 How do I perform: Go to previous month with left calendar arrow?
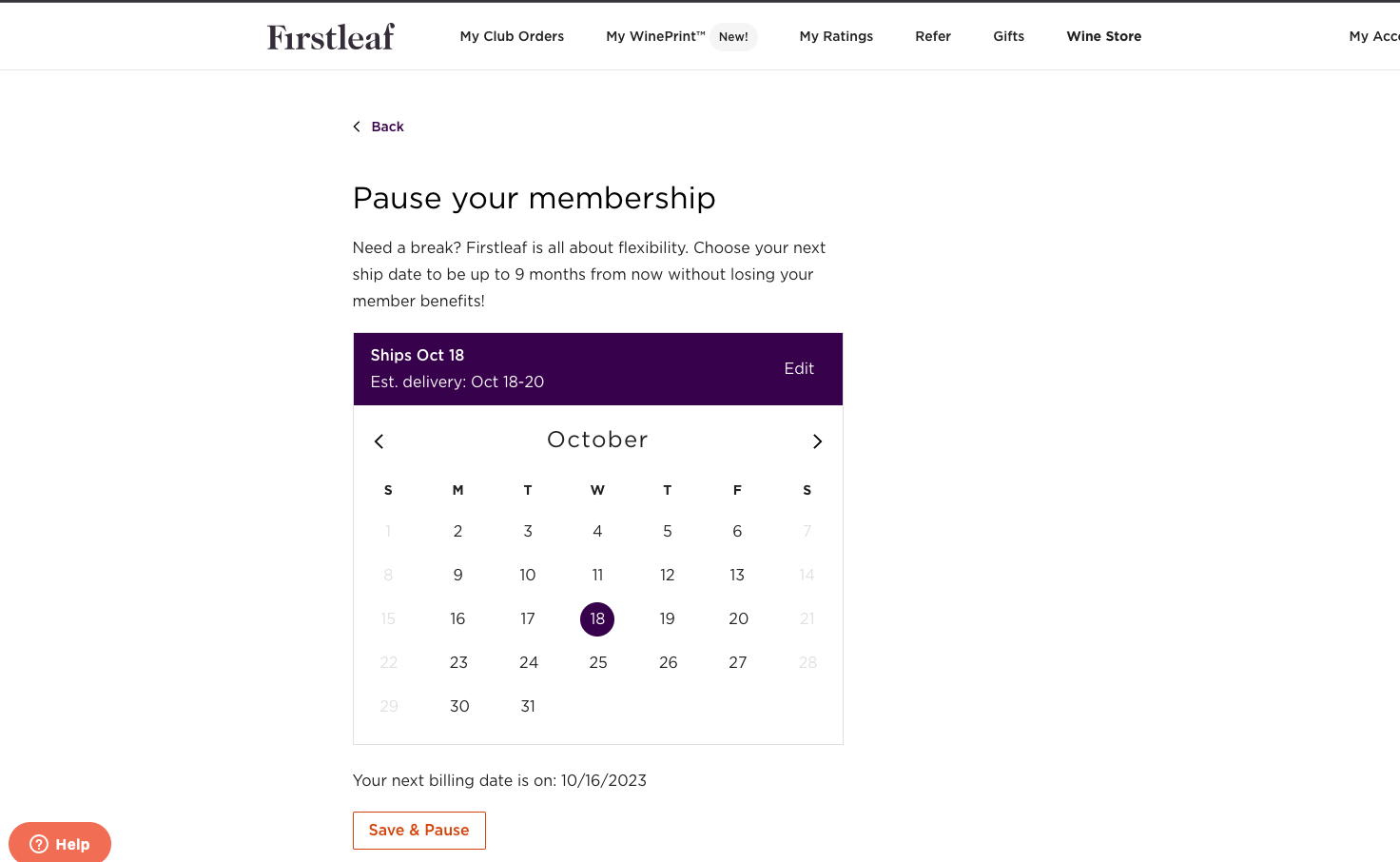tap(379, 441)
